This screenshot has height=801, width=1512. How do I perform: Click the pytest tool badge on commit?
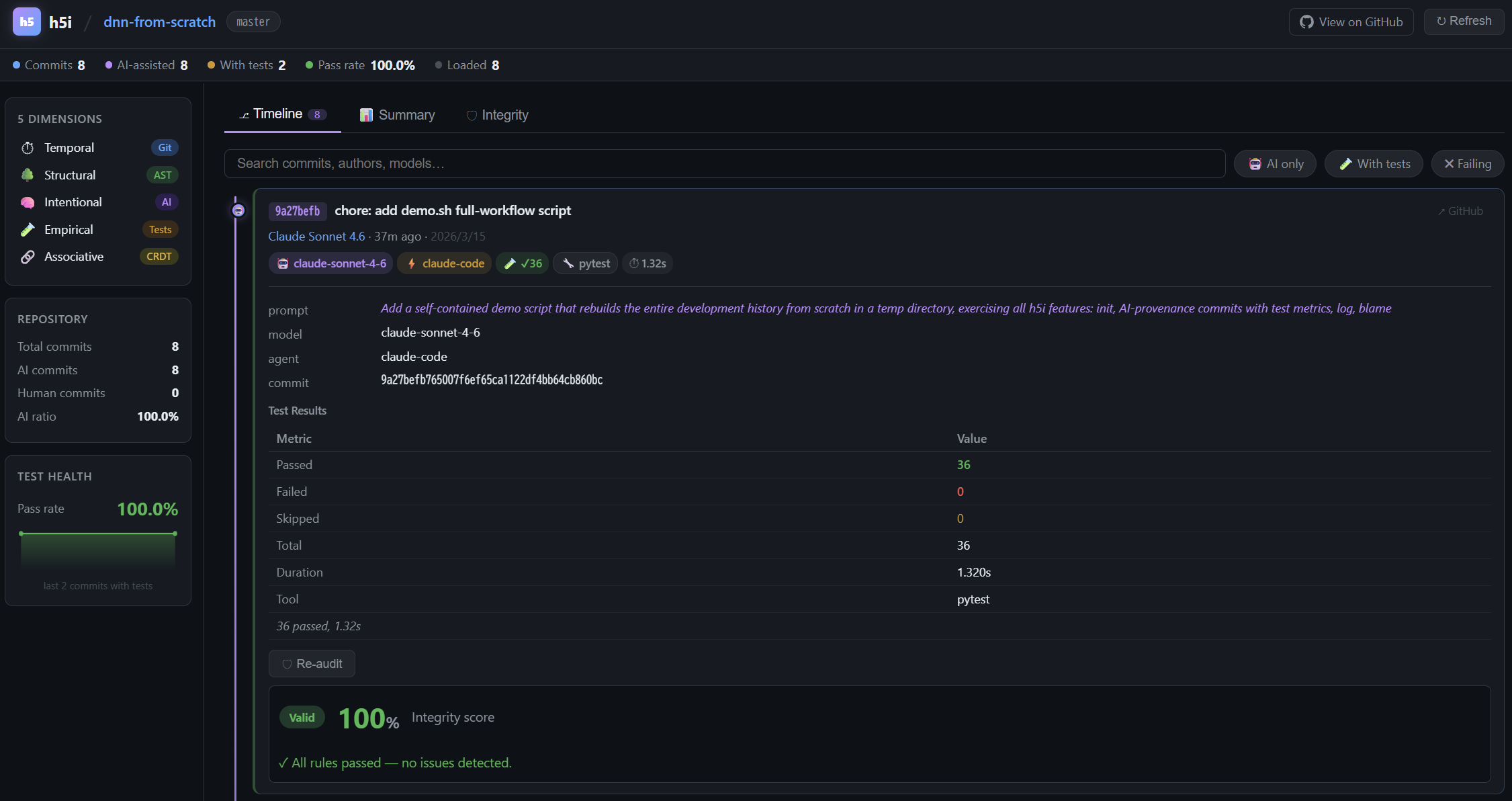point(585,263)
